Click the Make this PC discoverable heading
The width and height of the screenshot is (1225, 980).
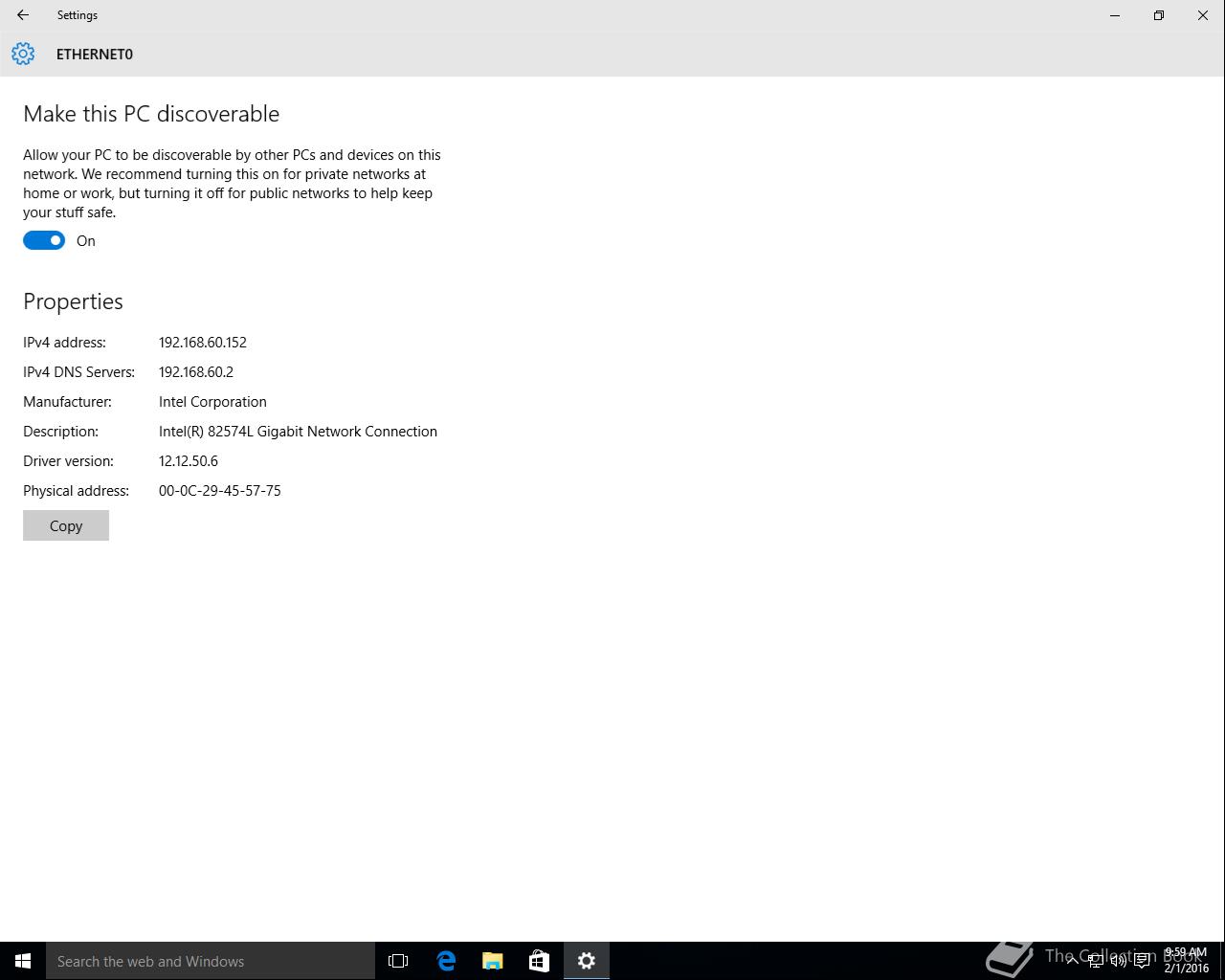tap(151, 114)
